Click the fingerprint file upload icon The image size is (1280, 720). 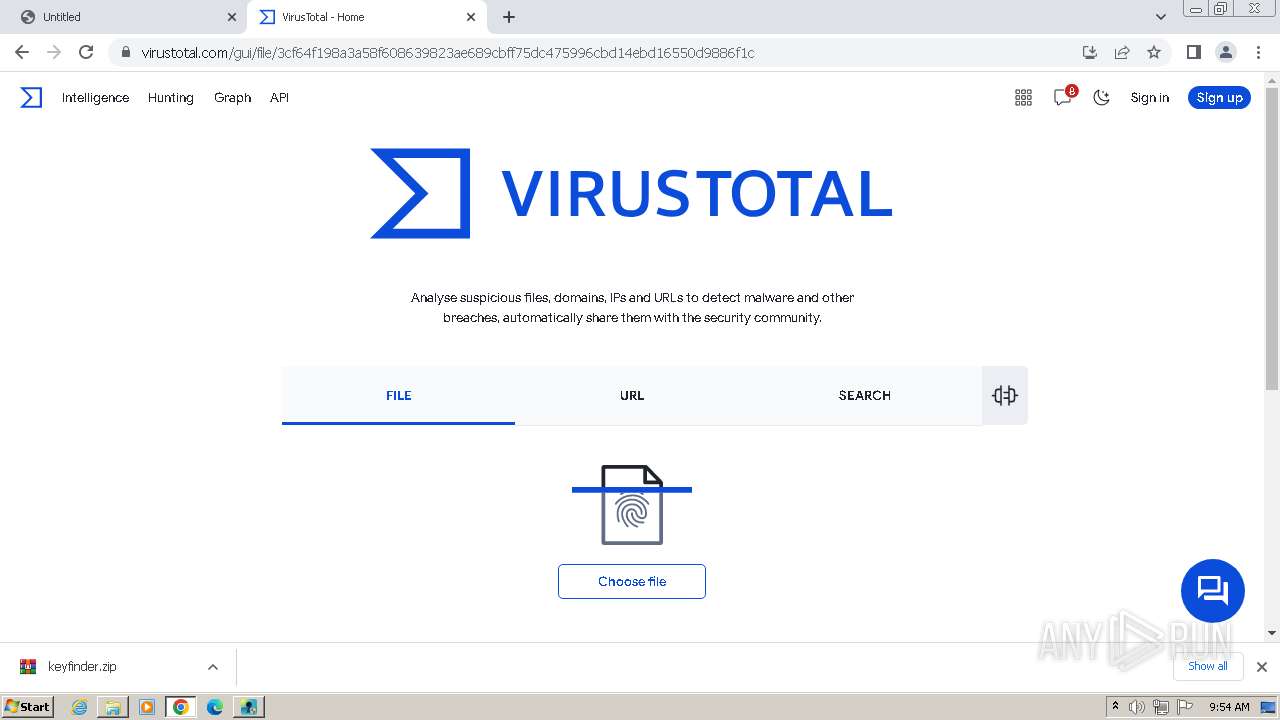[632, 505]
